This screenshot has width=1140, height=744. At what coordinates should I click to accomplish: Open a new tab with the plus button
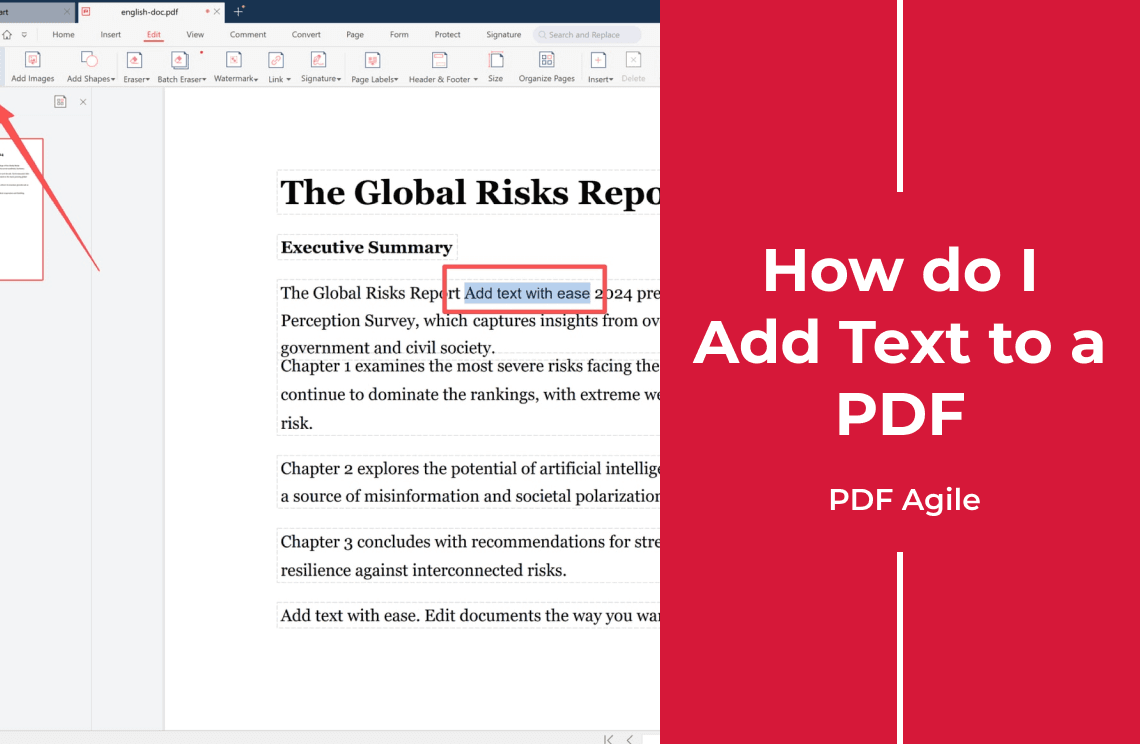point(238,11)
